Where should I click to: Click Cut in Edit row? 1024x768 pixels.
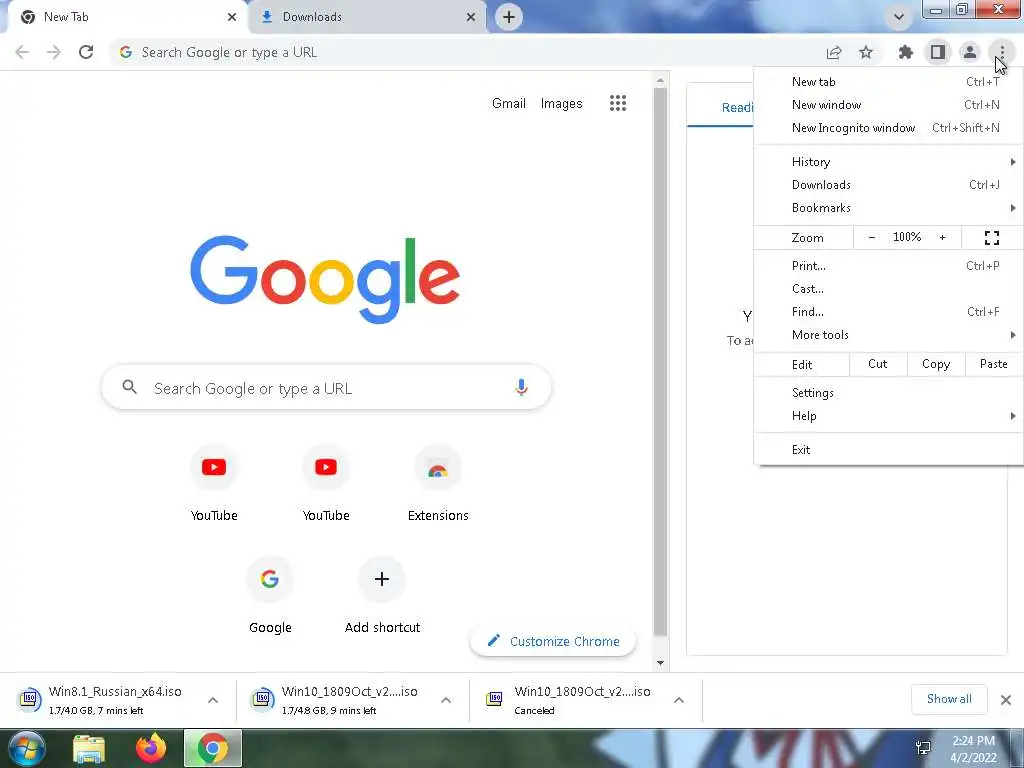coord(878,364)
